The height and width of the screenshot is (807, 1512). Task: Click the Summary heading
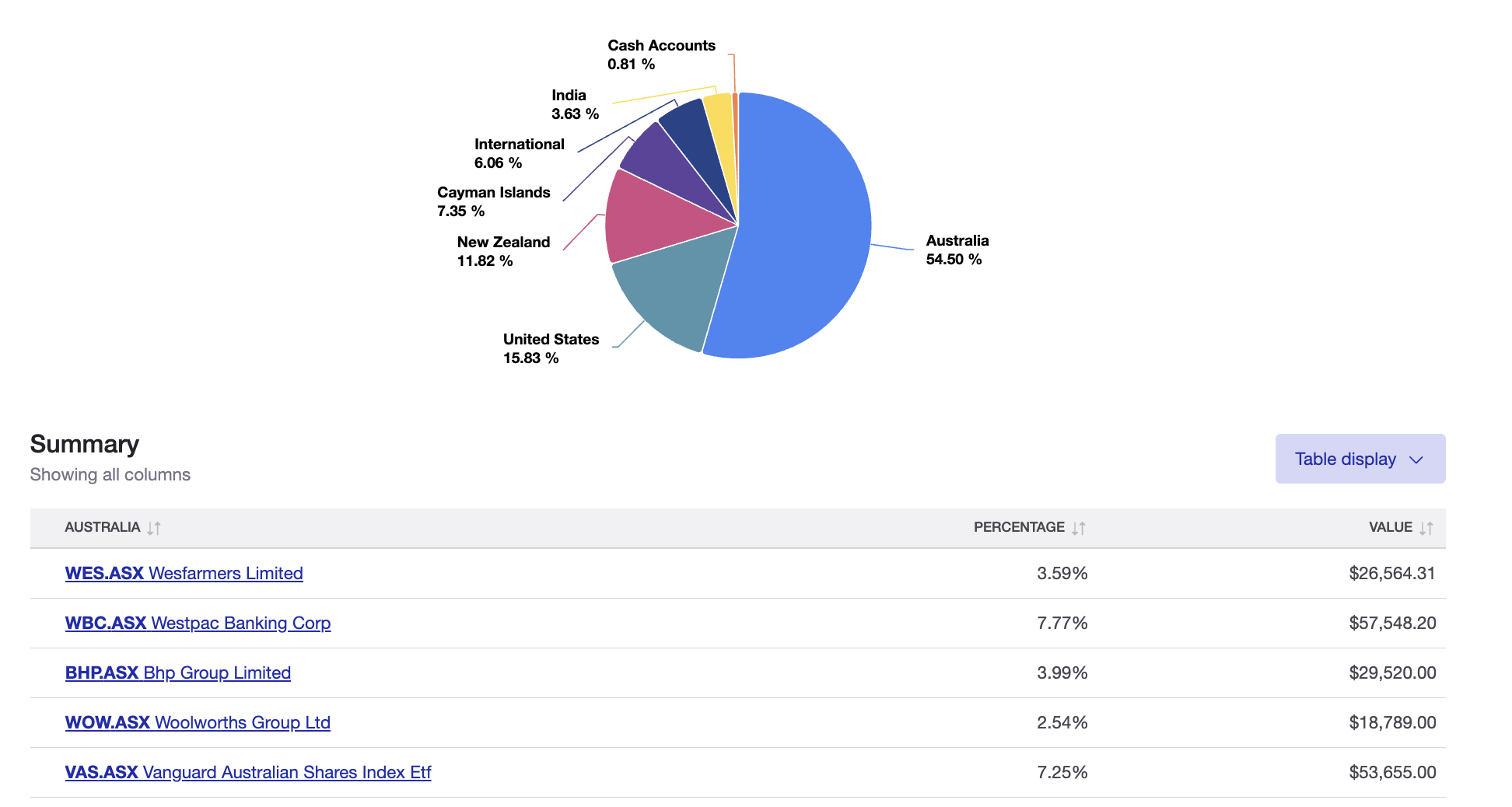pyautogui.click(x=84, y=444)
